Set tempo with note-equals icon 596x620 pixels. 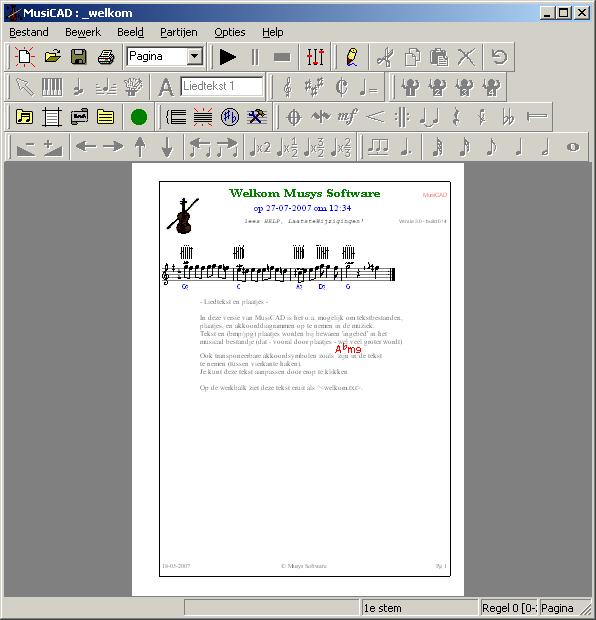pyautogui.click(x=368, y=87)
